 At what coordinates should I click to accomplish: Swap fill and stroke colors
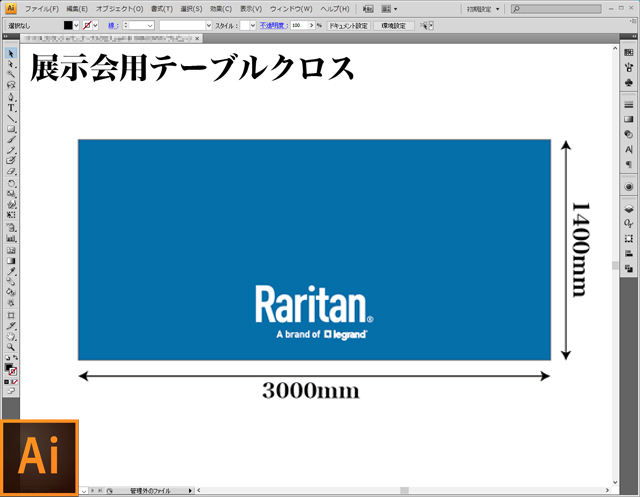click(x=15, y=357)
